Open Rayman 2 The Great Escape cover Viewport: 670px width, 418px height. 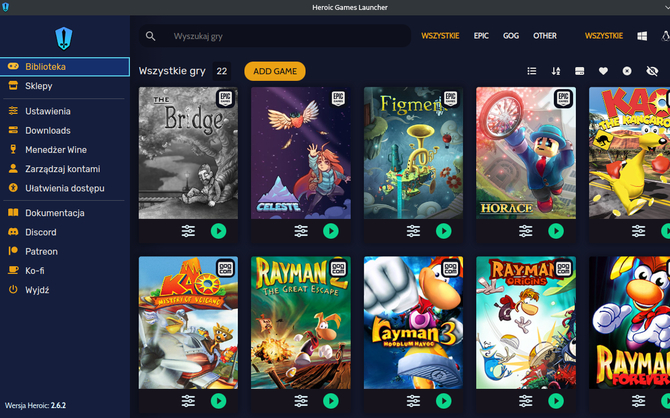point(301,323)
